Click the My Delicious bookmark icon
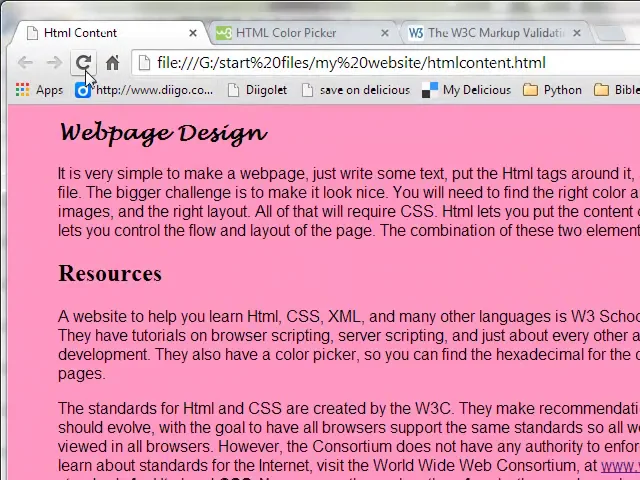Image resolution: width=640 pixels, height=480 pixels. (x=429, y=90)
